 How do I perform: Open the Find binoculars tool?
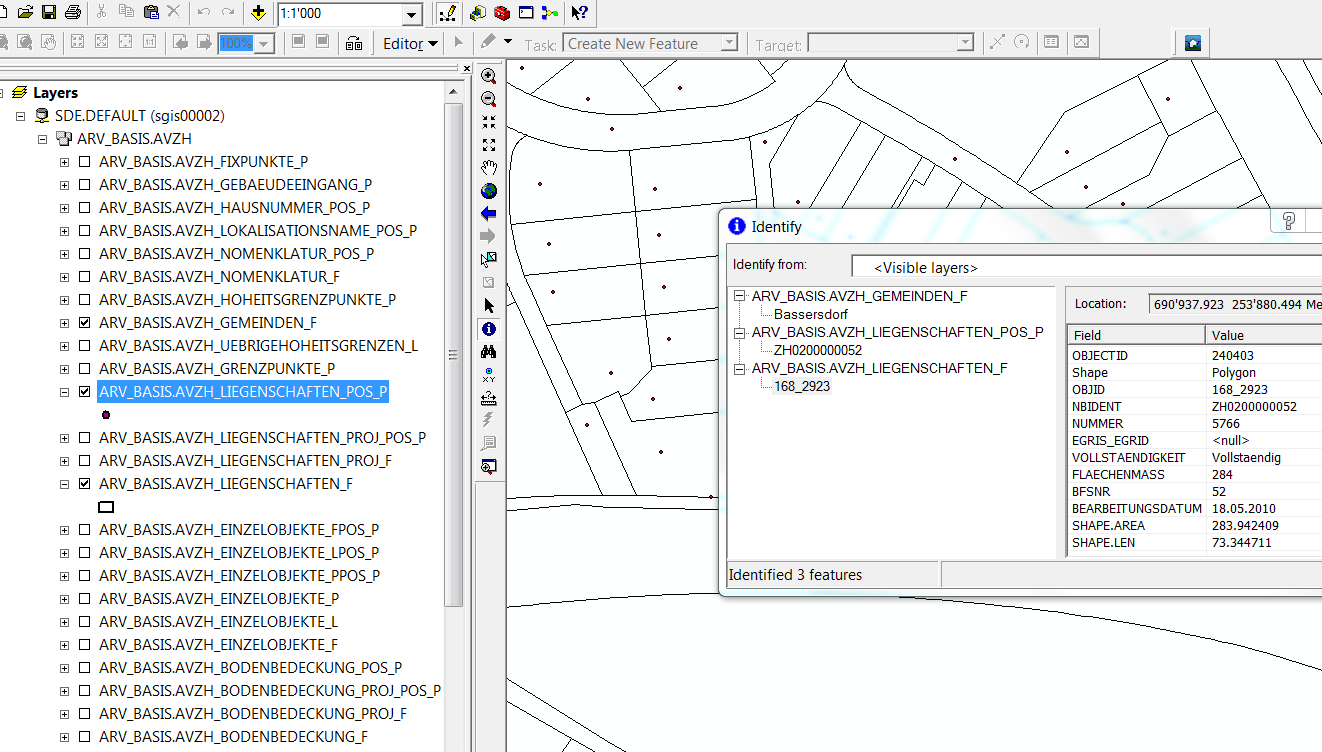[x=489, y=352]
